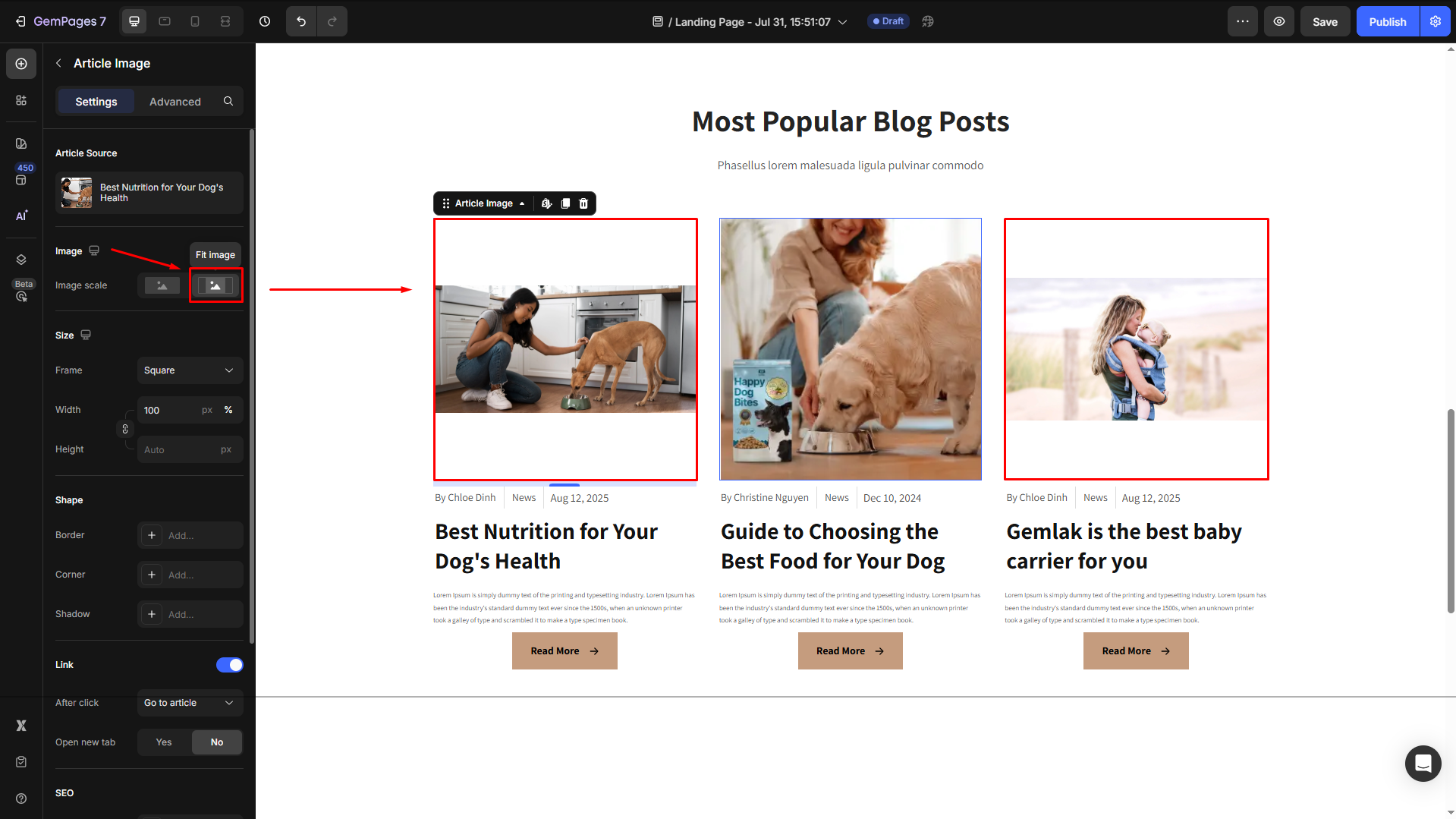Viewport: 1456px width, 819px height.
Task: Switch to tablet device view icon
Action: [165, 21]
